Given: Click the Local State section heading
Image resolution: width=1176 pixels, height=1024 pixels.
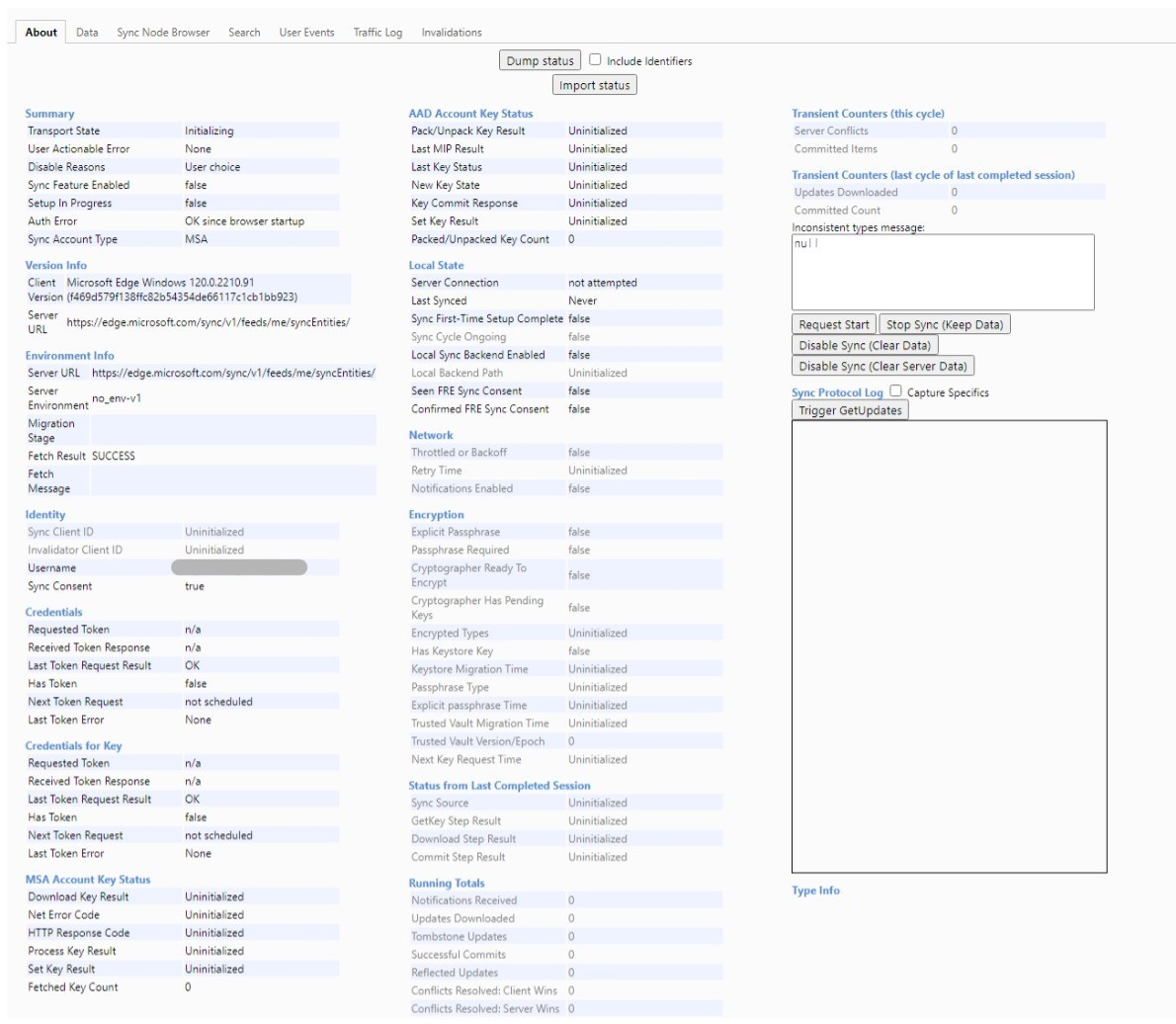Looking at the screenshot, I should (436, 266).
